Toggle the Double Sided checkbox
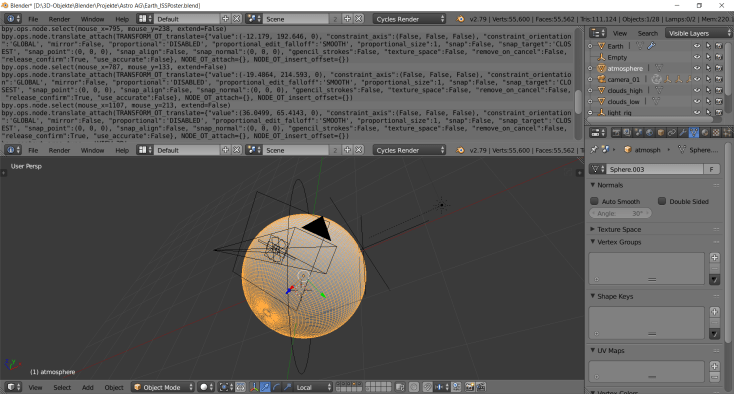Screen dimensions: 734x394 tap(662, 201)
